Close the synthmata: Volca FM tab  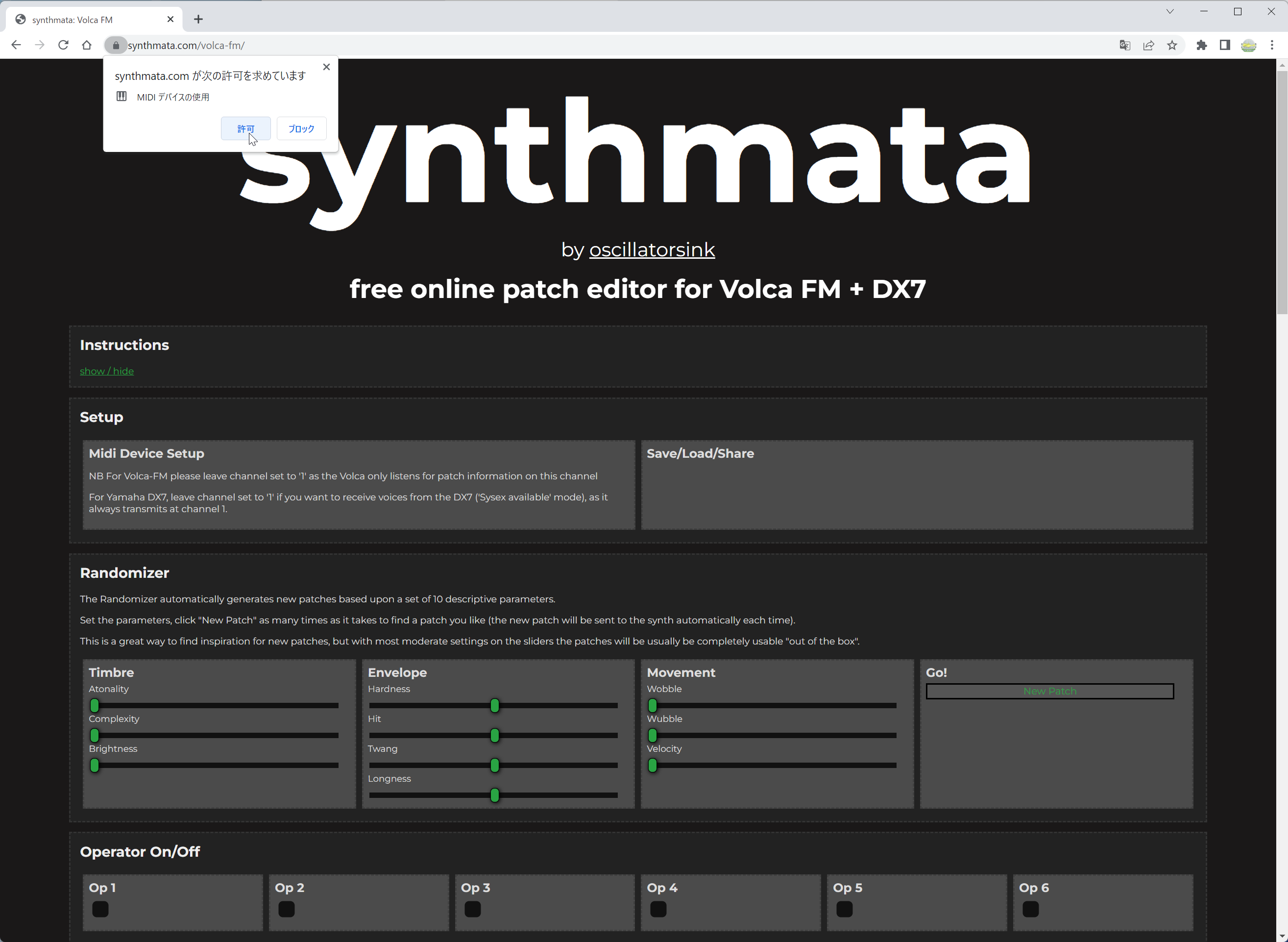click(170, 20)
